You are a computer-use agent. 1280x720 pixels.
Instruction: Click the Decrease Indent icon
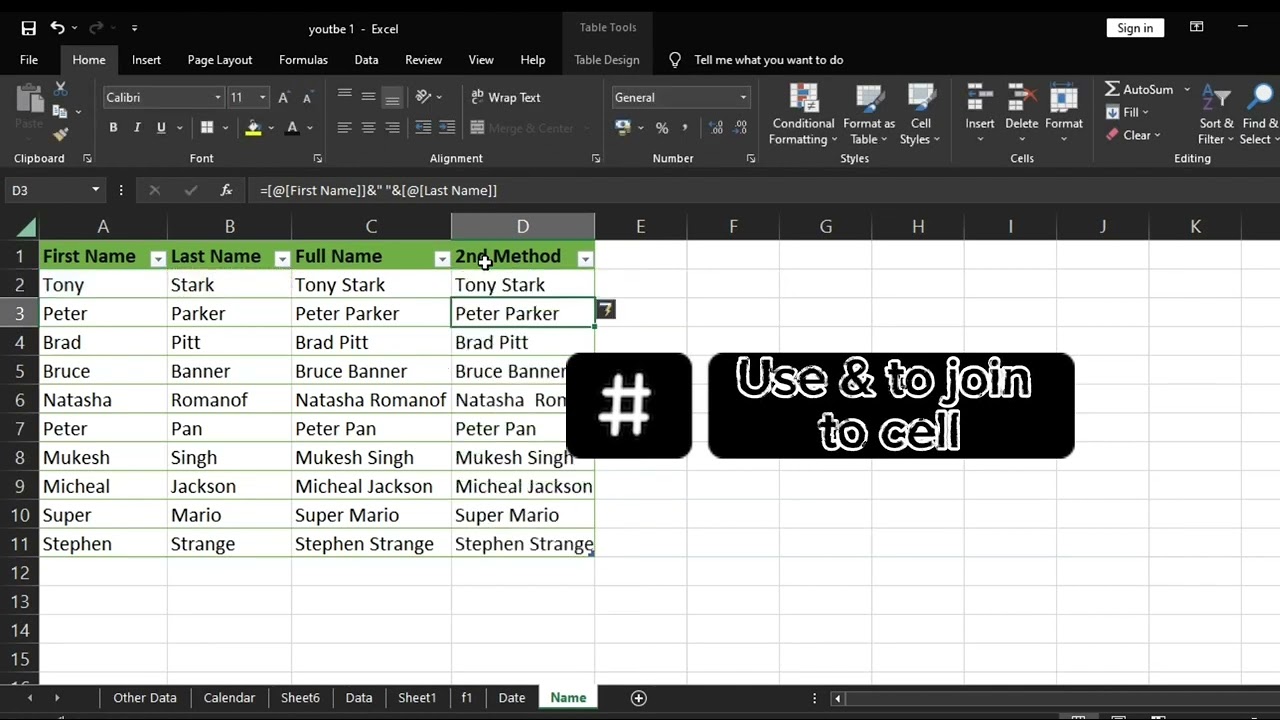click(423, 128)
